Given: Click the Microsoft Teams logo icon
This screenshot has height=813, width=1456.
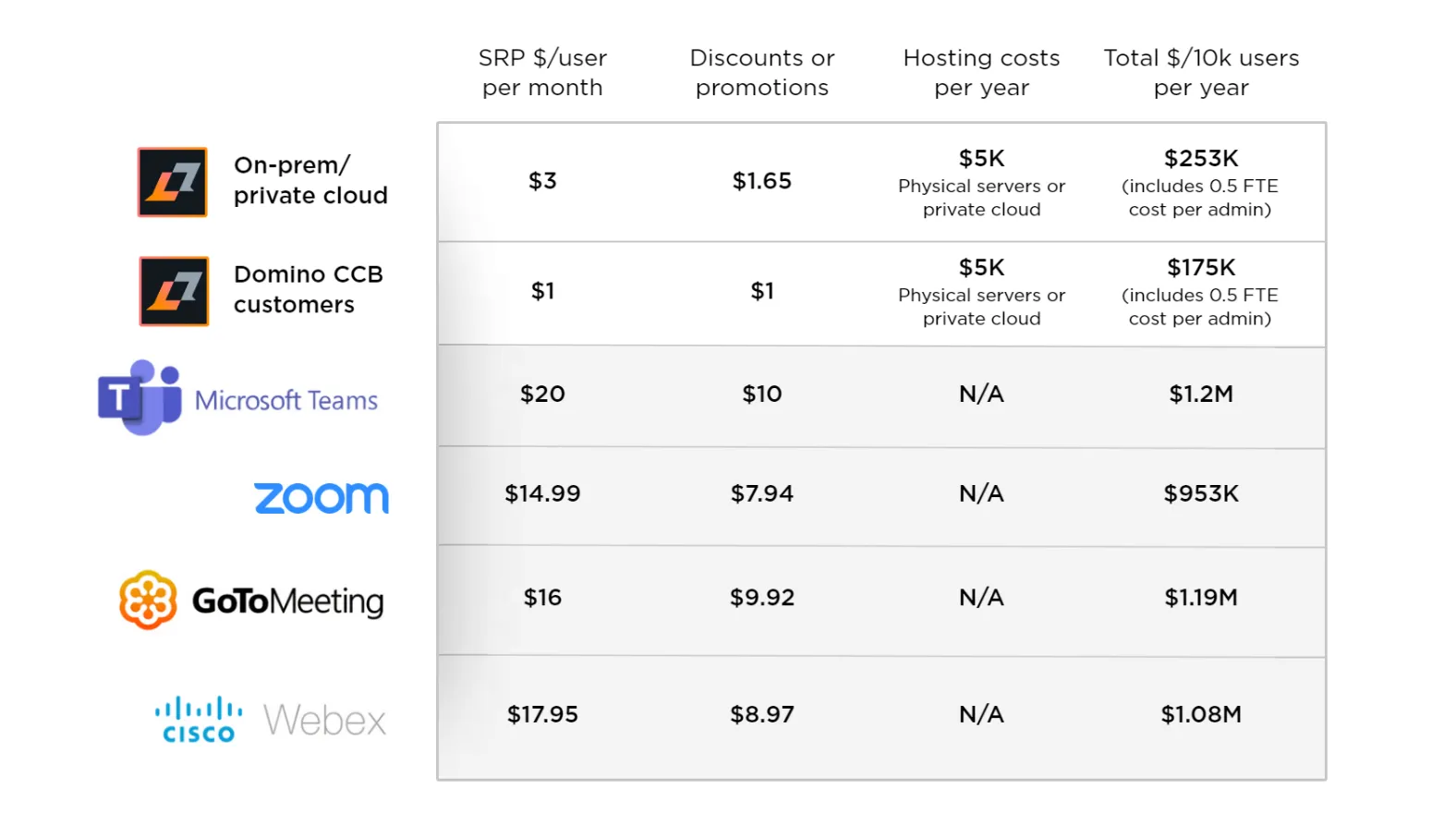Looking at the screenshot, I should coord(140,397).
